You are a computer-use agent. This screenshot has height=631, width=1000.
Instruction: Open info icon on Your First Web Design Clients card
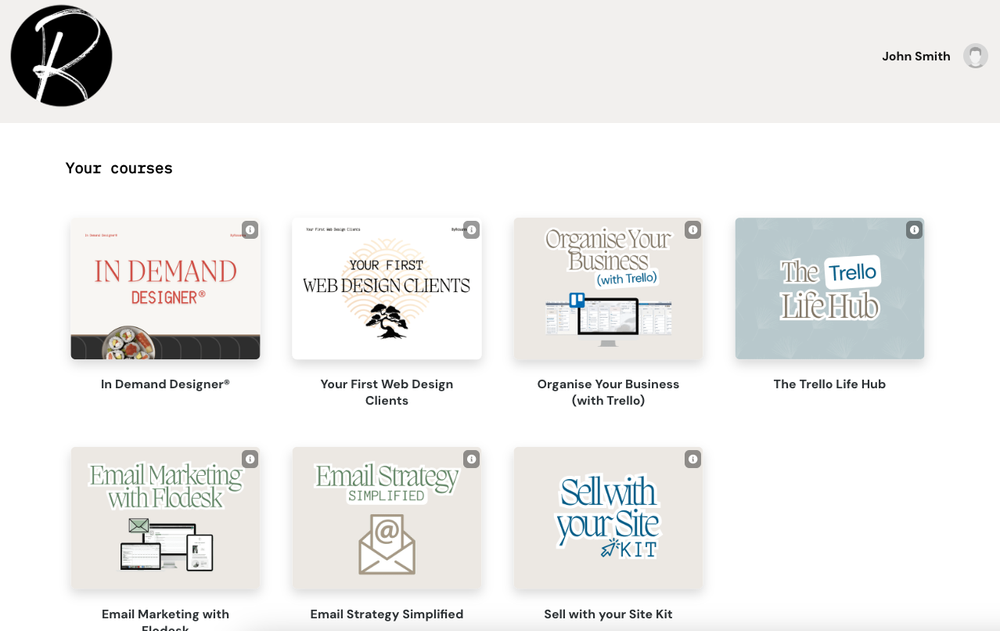(471, 230)
